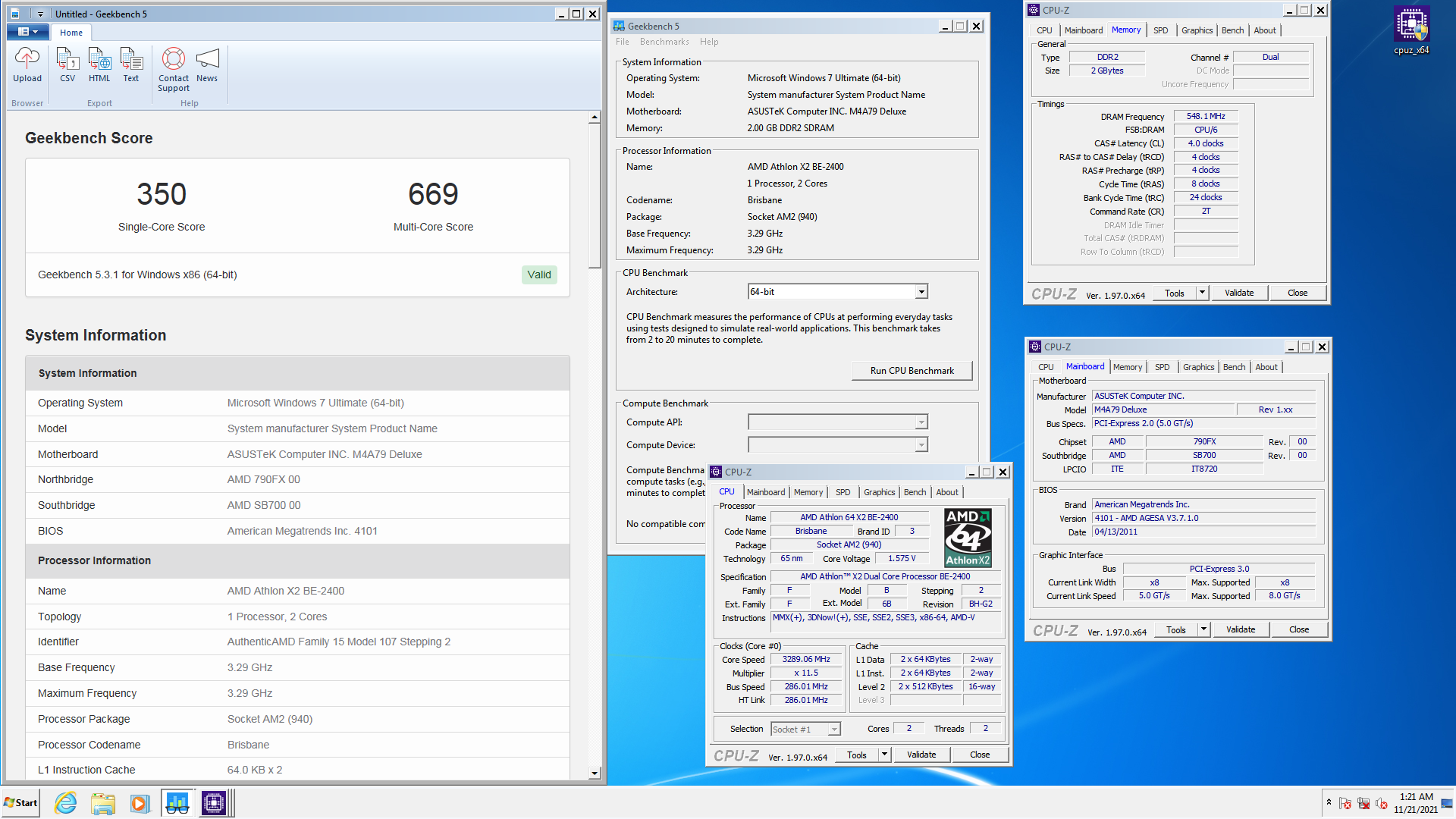Click the network tray icon with red X

(1363, 804)
